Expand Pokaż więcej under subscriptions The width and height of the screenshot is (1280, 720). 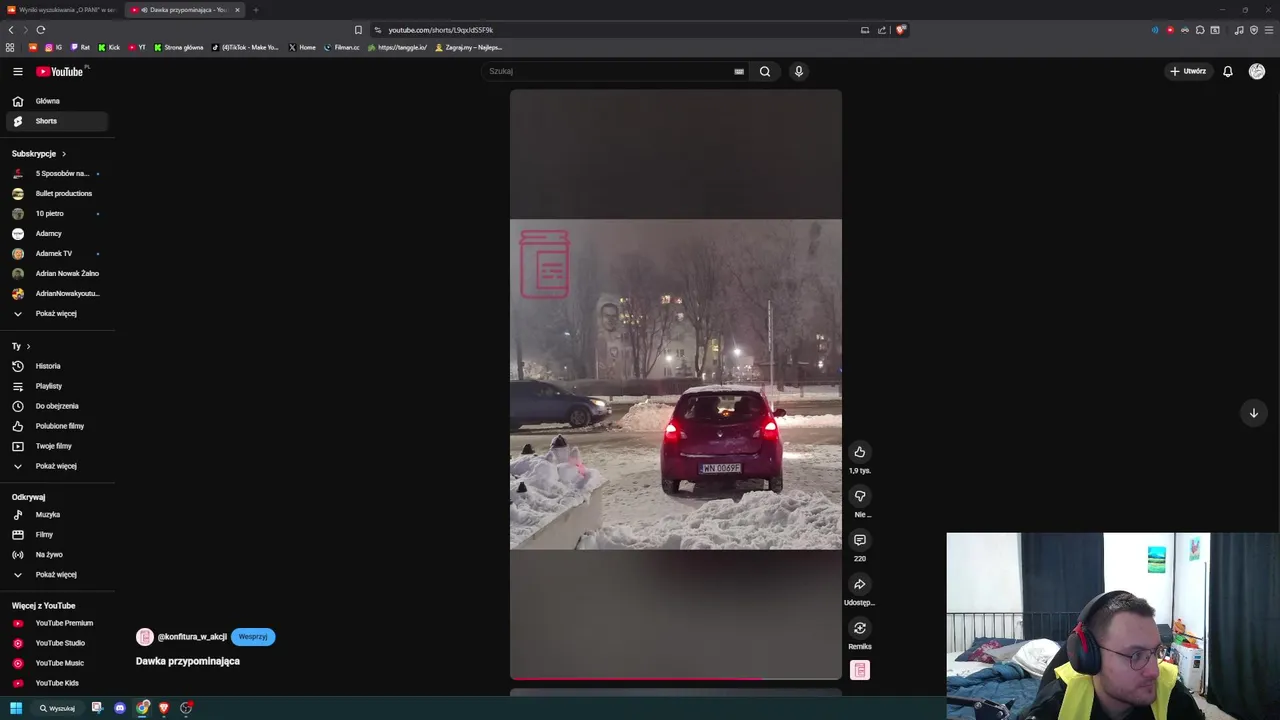click(57, 313)
